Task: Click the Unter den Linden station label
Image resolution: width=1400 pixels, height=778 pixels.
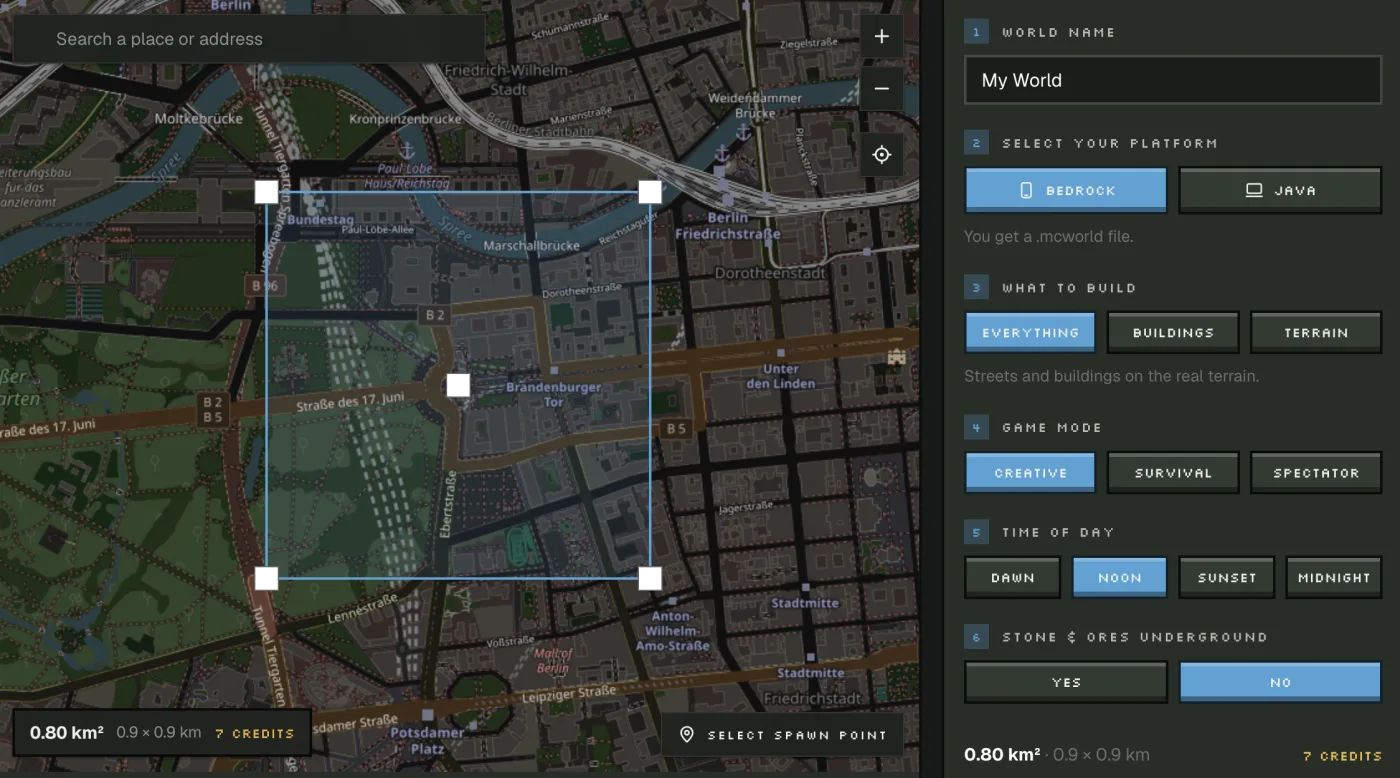Action: [x=781, y=376]
